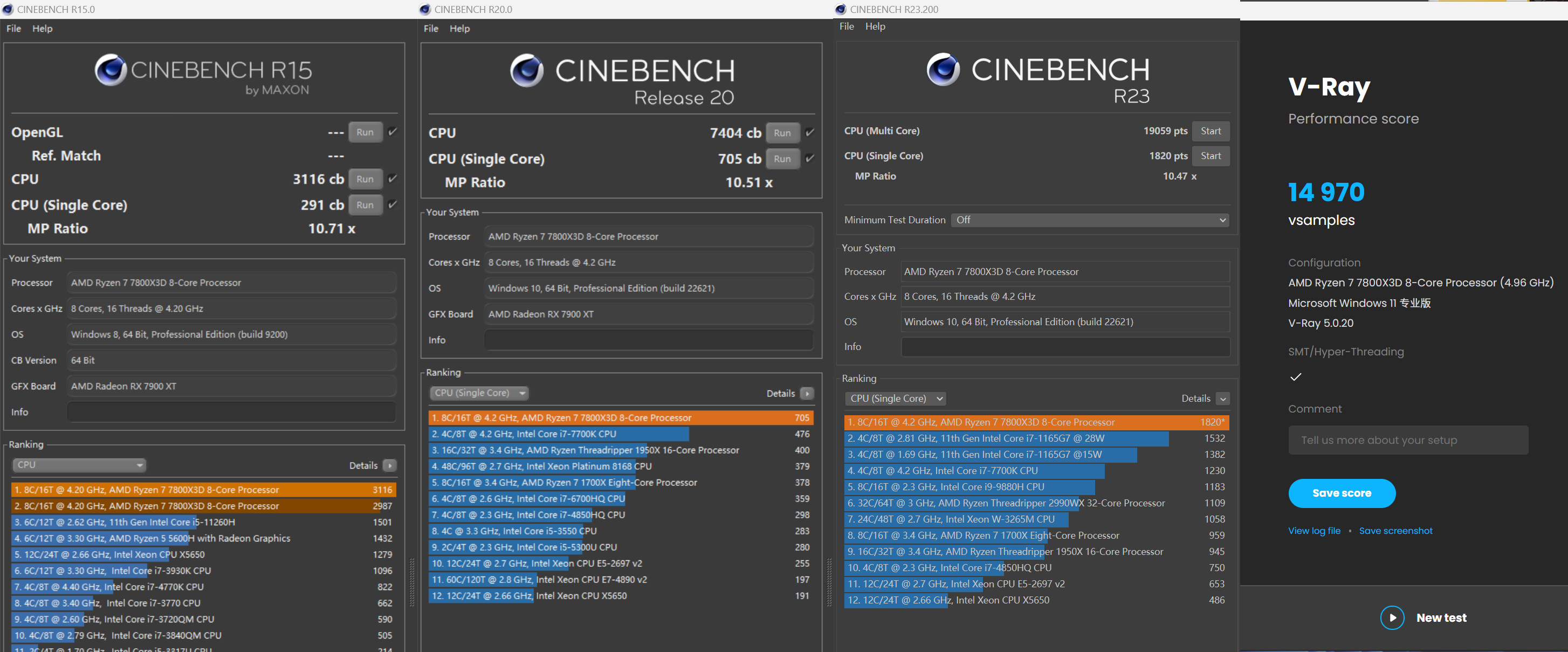Open the CPU (Single Core) ranking dropdown in R23
The height and width of the screenshot is (652, 1568).
(x=895, y=398)
